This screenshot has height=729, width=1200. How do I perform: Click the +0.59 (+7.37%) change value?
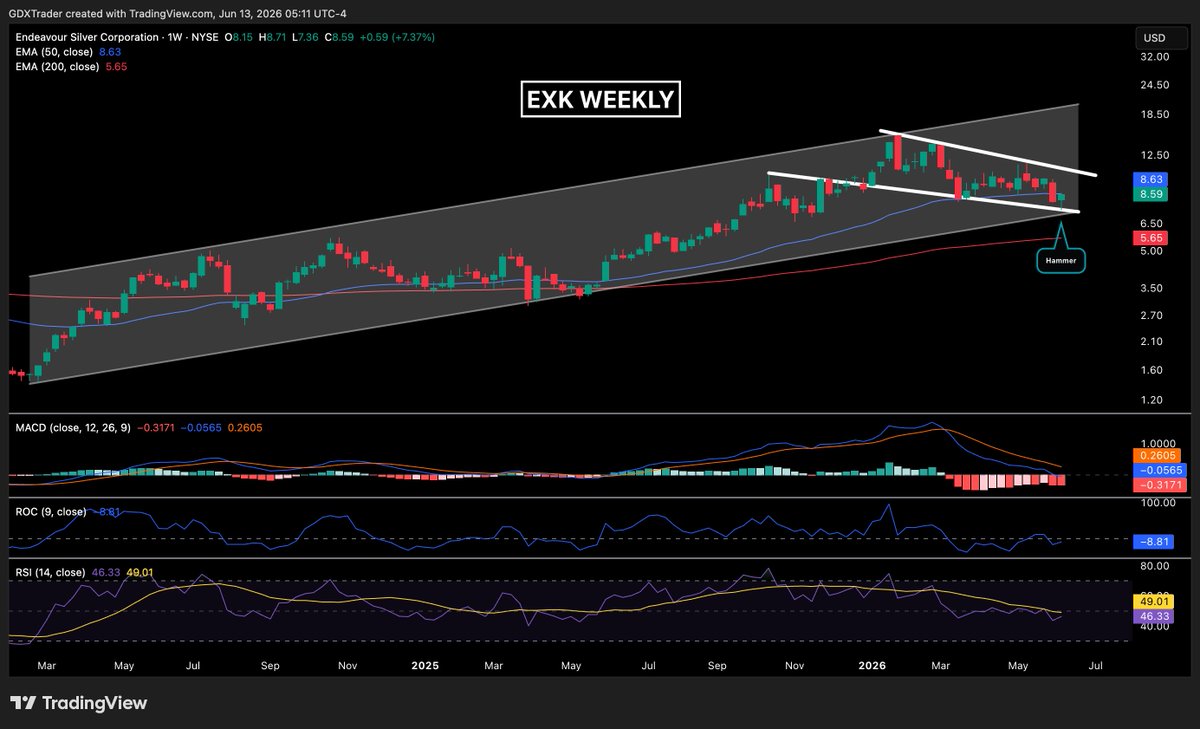[x=399, y=37]
